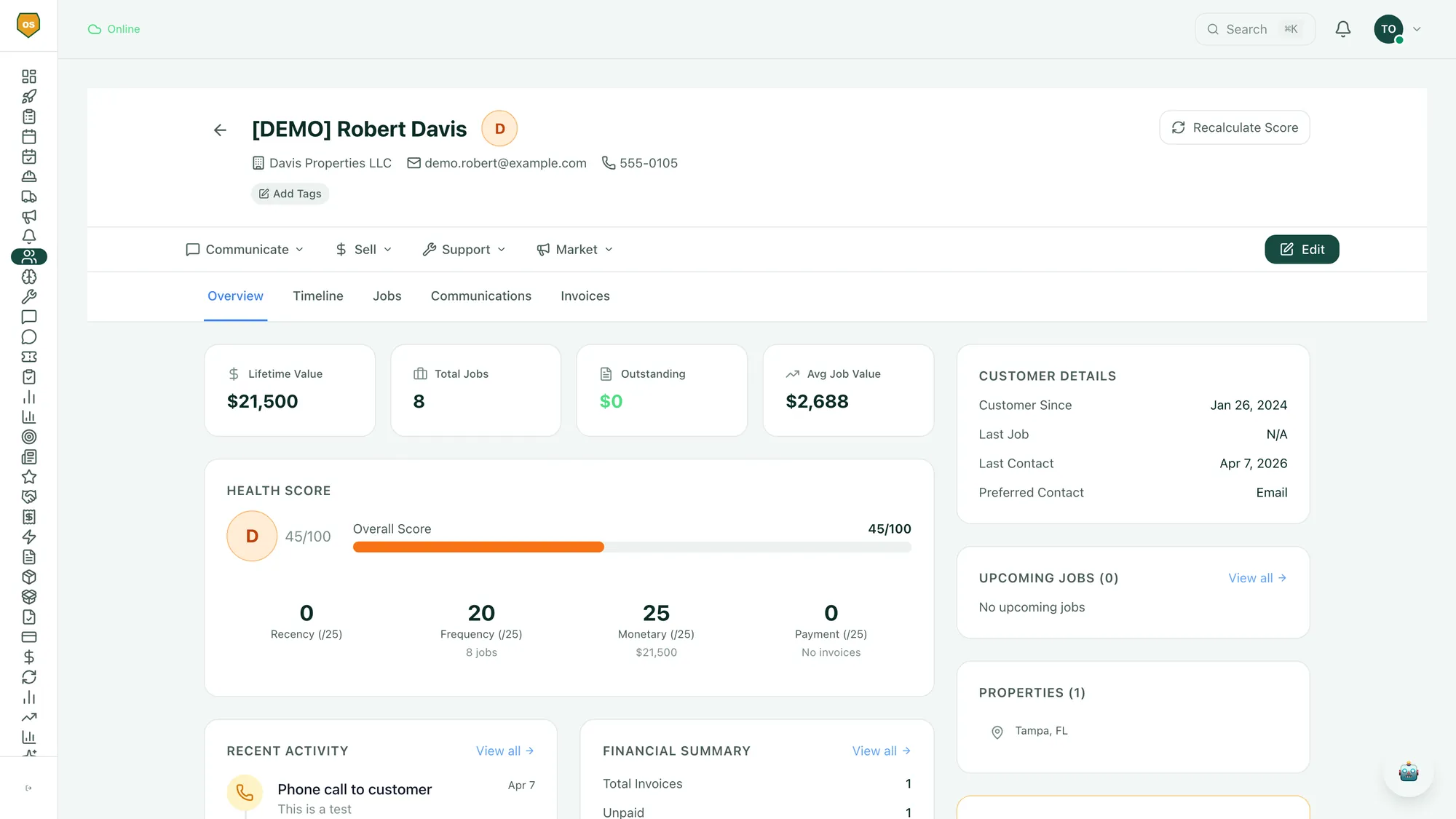Switch to the Timeline tab
Viewport: 1456px width, 819px height.
318,296
